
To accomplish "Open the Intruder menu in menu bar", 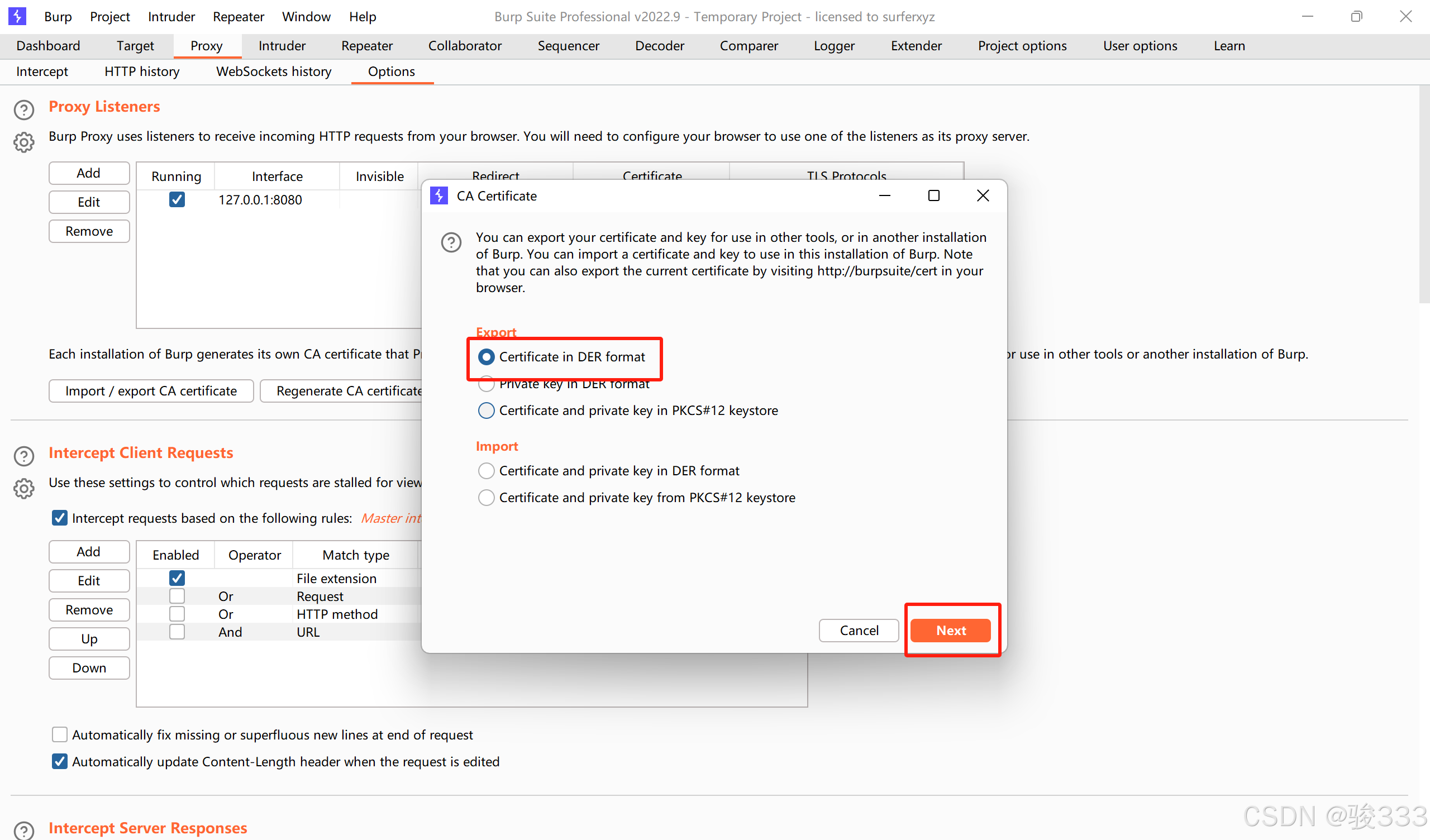I will pos(171,16).
